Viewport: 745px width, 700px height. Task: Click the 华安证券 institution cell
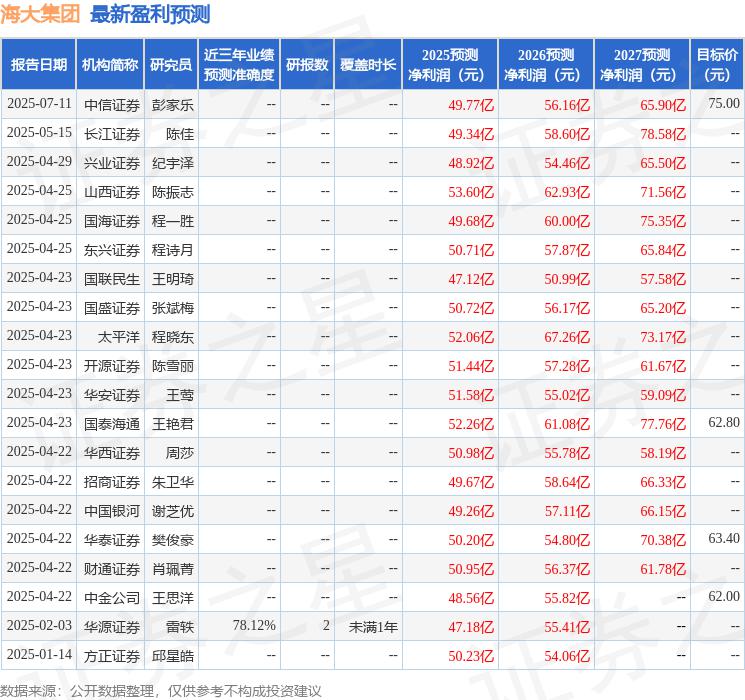(x=112, y=395)
